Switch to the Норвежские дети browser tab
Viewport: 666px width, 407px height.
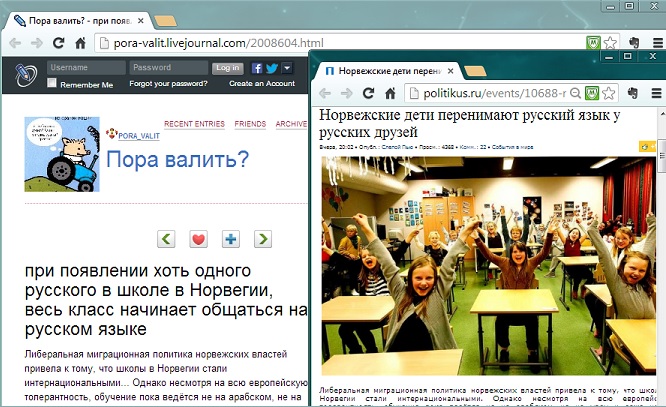tap(384, 72)
